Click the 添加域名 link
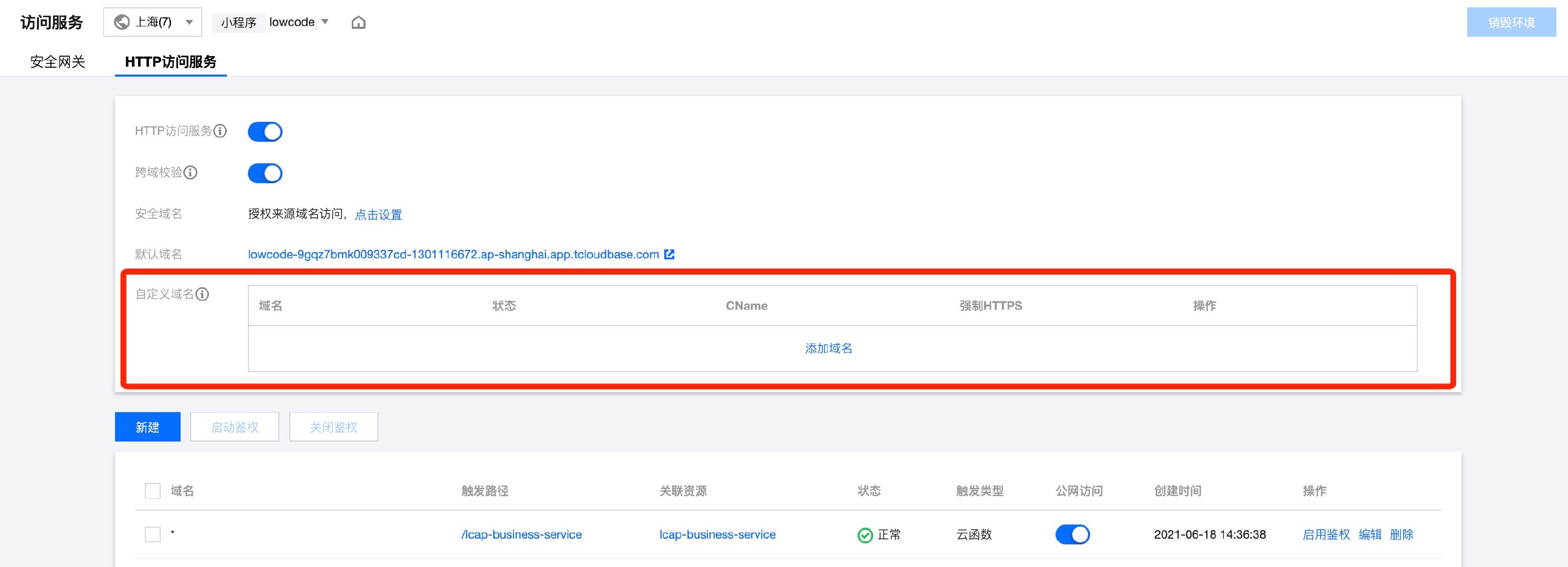This screenshot has height=567, width=1568. pyautogui.click(x=829, y=349)
